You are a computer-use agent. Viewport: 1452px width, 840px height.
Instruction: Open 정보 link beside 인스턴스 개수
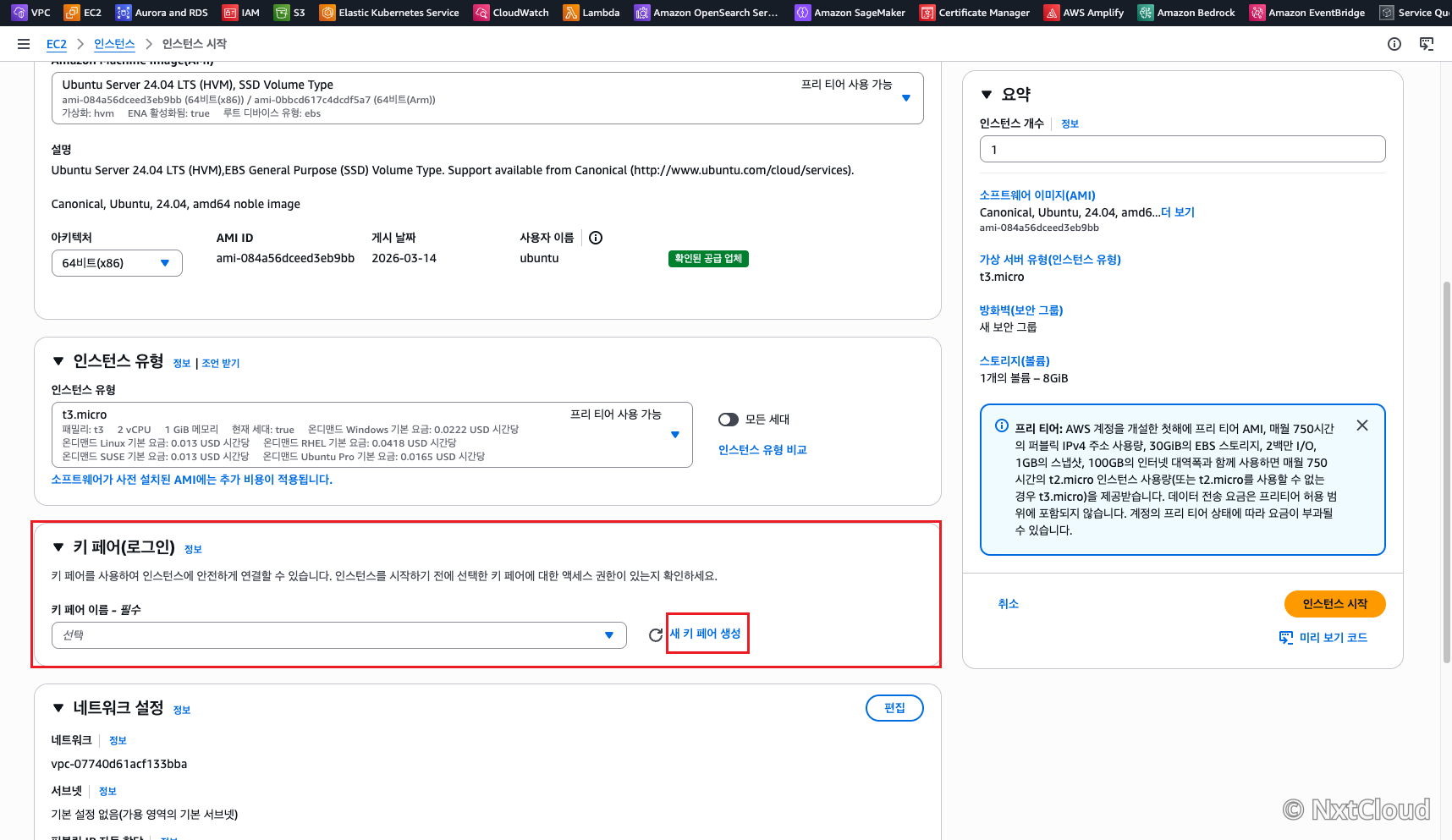1070,124
